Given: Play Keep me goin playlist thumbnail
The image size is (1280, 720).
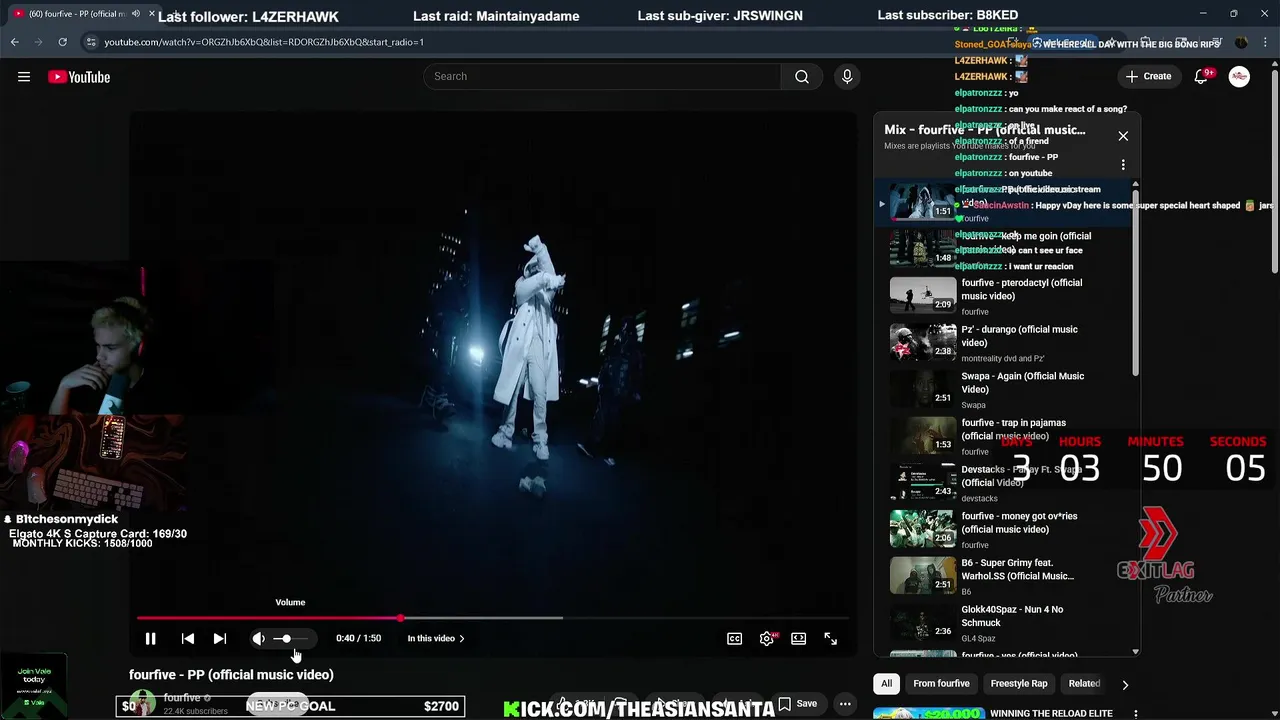Looking at the screenshot, I should 922,249.
